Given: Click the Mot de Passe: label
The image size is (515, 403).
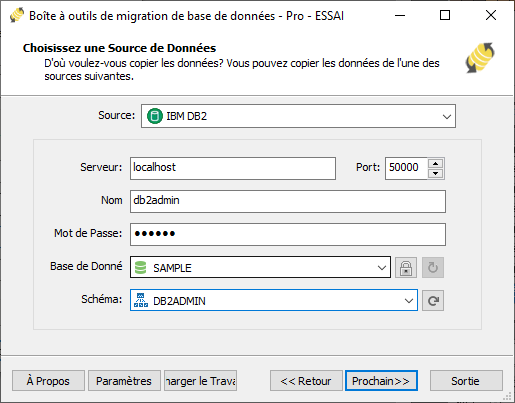Looking at the screenshot, I should click(88, 233).
